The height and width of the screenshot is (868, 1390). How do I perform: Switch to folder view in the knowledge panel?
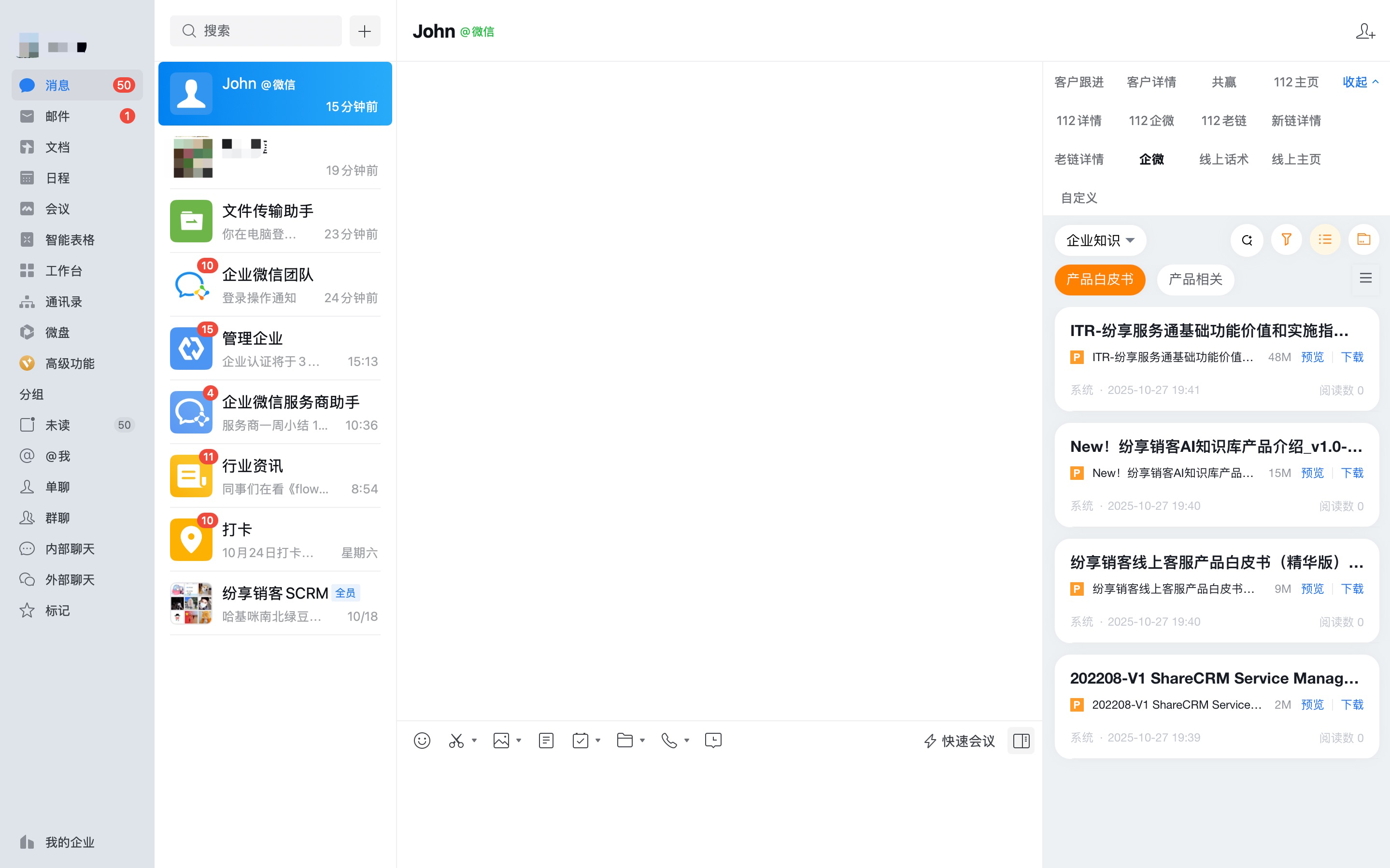[1363, 240]
